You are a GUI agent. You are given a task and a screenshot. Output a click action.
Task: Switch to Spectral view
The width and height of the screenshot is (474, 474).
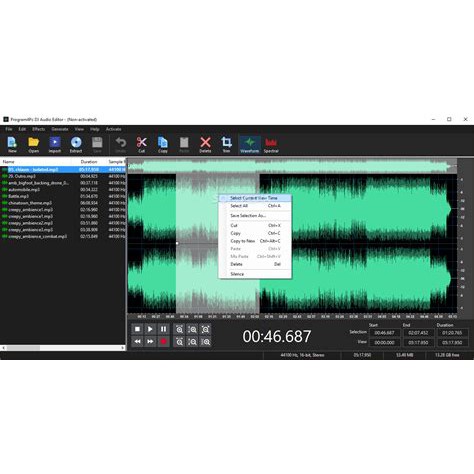pos(271,144)
